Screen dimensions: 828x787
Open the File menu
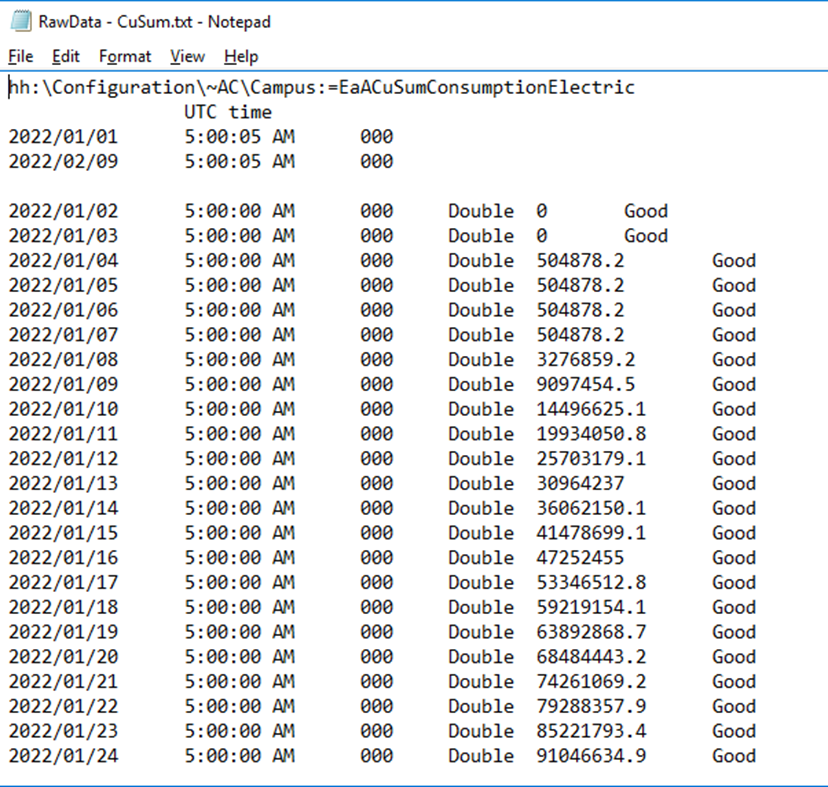(x=21, y=56)
